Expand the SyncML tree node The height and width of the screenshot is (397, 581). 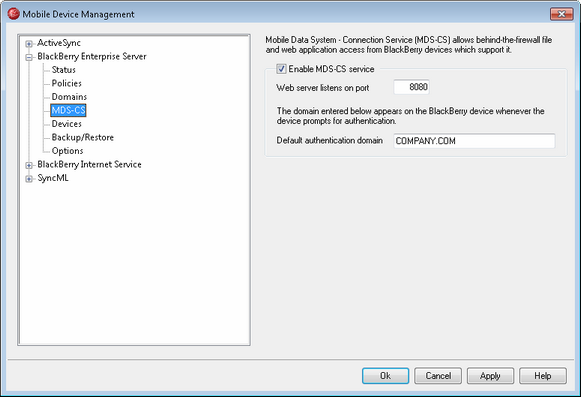pyautogui.click(x=29, y=179)
